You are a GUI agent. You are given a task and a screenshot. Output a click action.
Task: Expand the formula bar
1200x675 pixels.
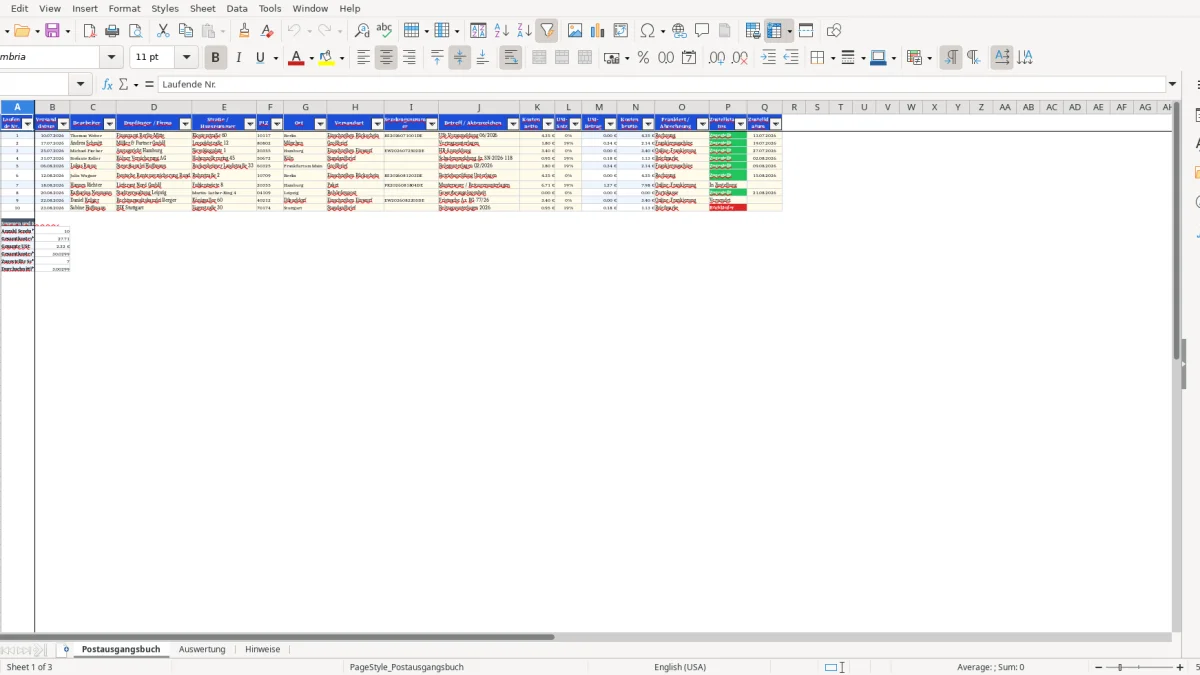coord(1173,85)
